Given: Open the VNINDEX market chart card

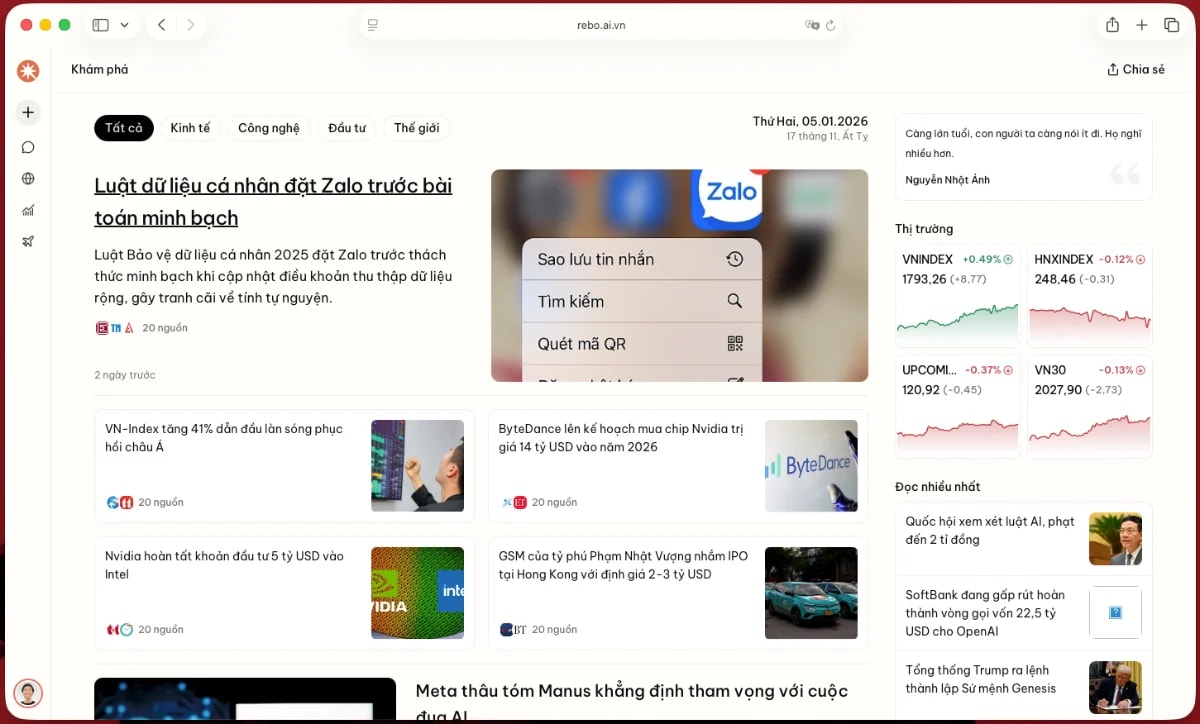Looking at the screenshot, I should click(958, 294).
